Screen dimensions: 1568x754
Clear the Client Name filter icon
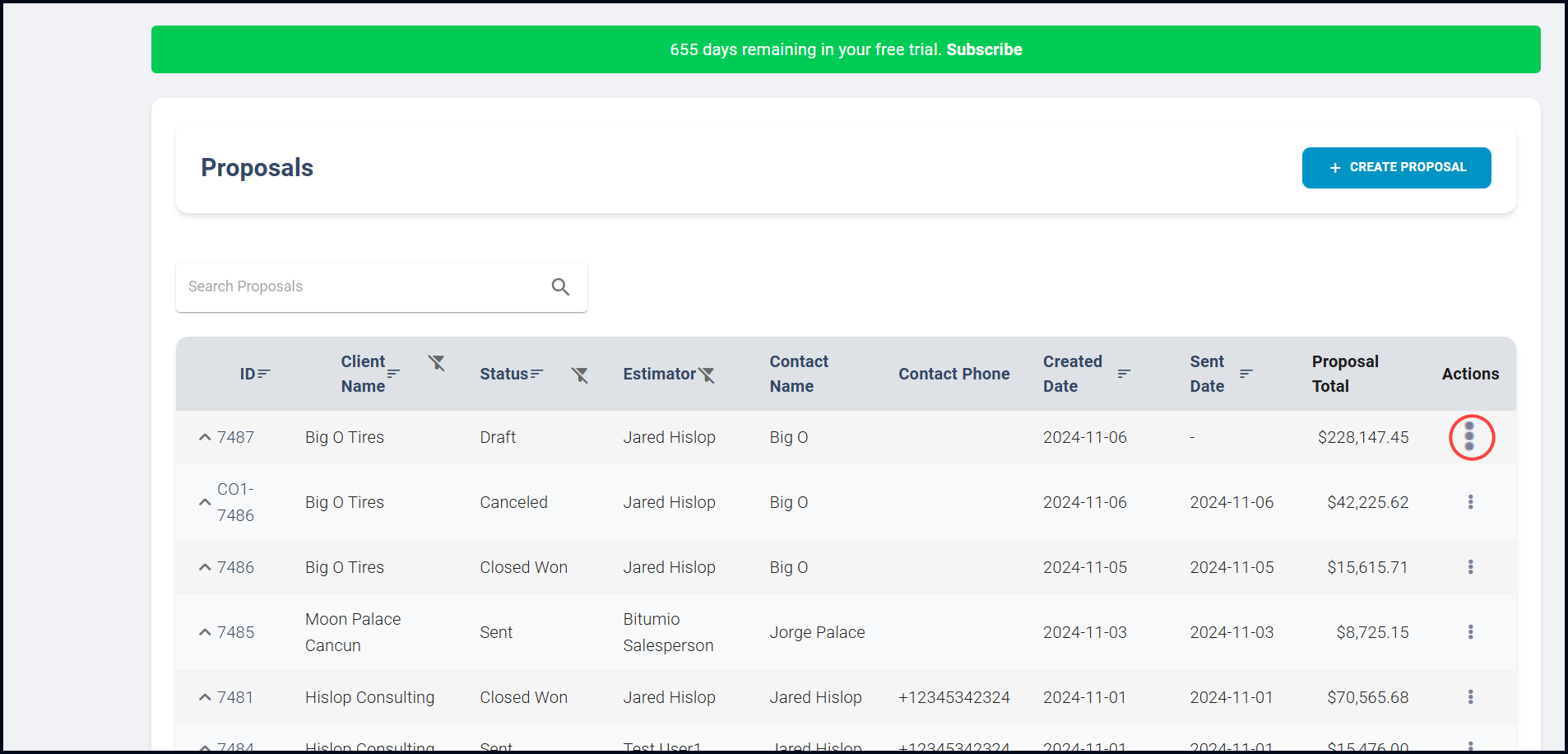coord(436,362)
